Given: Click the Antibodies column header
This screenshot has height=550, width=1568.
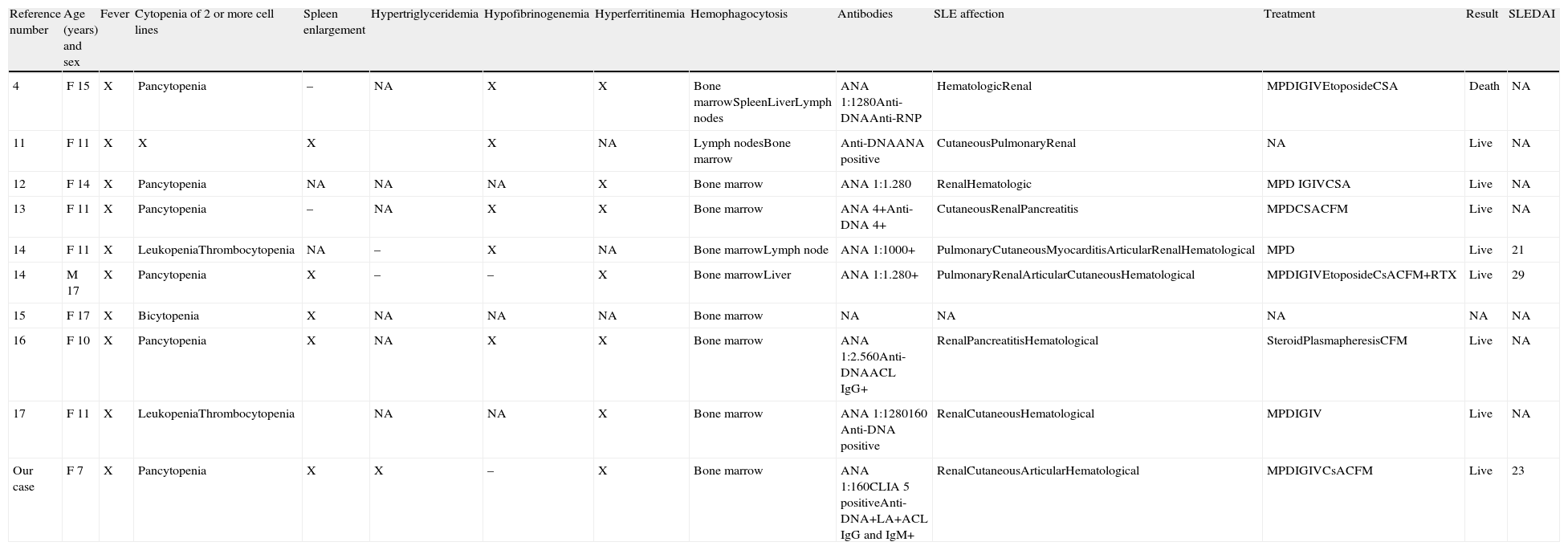Looking at the screenshot, I should click(865, 14).
